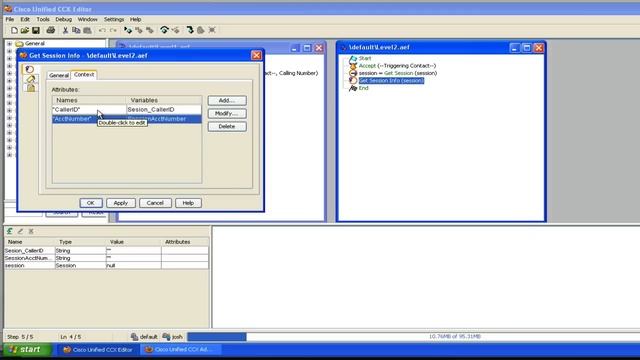Click the Add... button
The width and height of the screenshot is (640, 360).
pyautogui.click(x=227, y=100)
